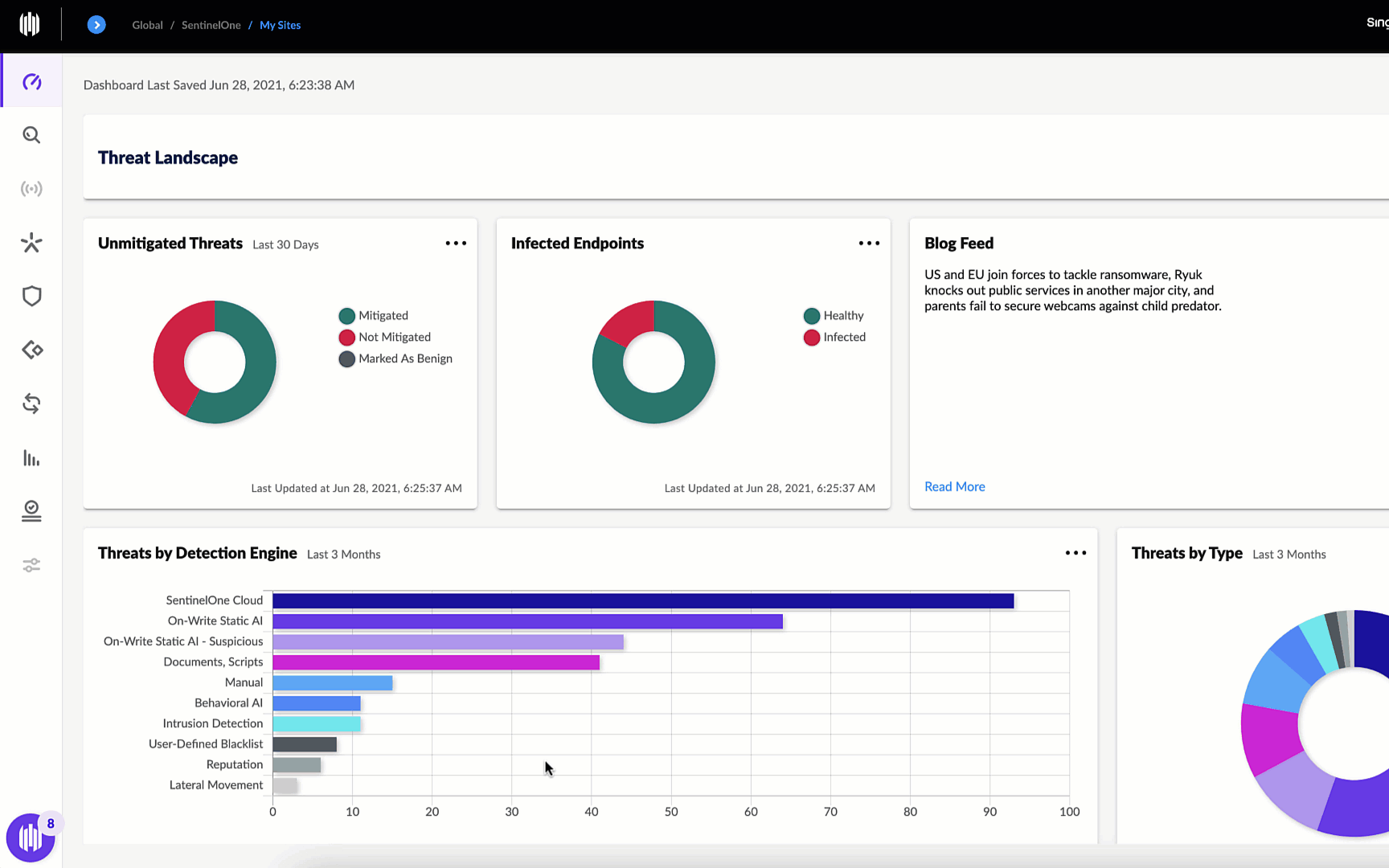Open the Sentinels shield icon in sidebar
Viewport: 1389px width, 868px height.
pyautogui.click(x=31, y=297)
